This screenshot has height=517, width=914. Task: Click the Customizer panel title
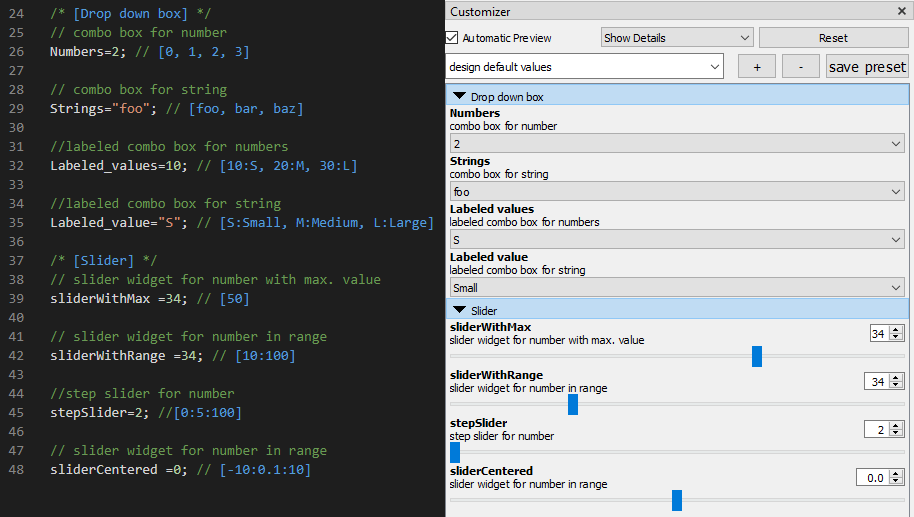coord(480,12)
